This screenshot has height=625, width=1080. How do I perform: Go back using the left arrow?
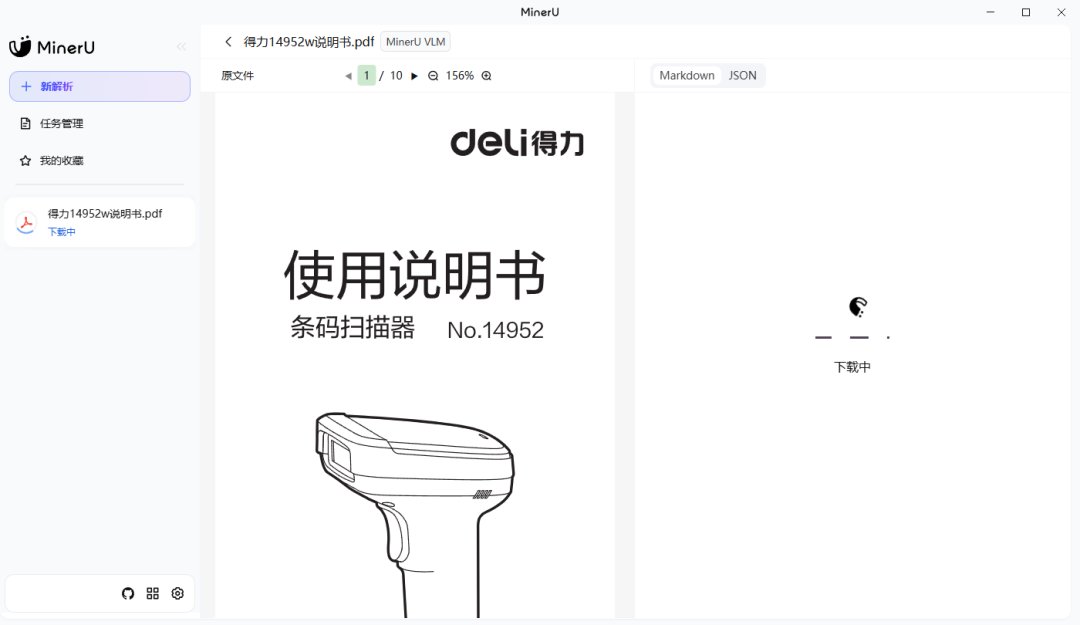[x=228, y=41]
